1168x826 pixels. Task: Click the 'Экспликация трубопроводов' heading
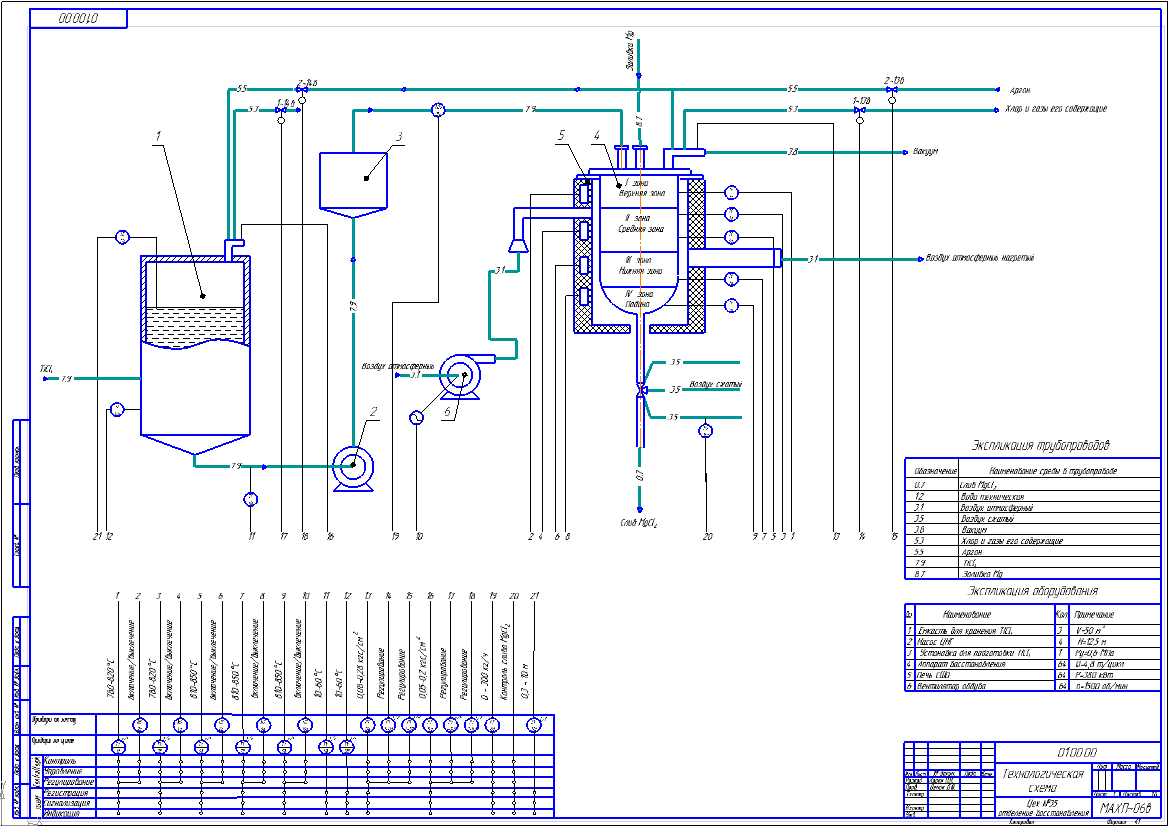click(1040, 445)
